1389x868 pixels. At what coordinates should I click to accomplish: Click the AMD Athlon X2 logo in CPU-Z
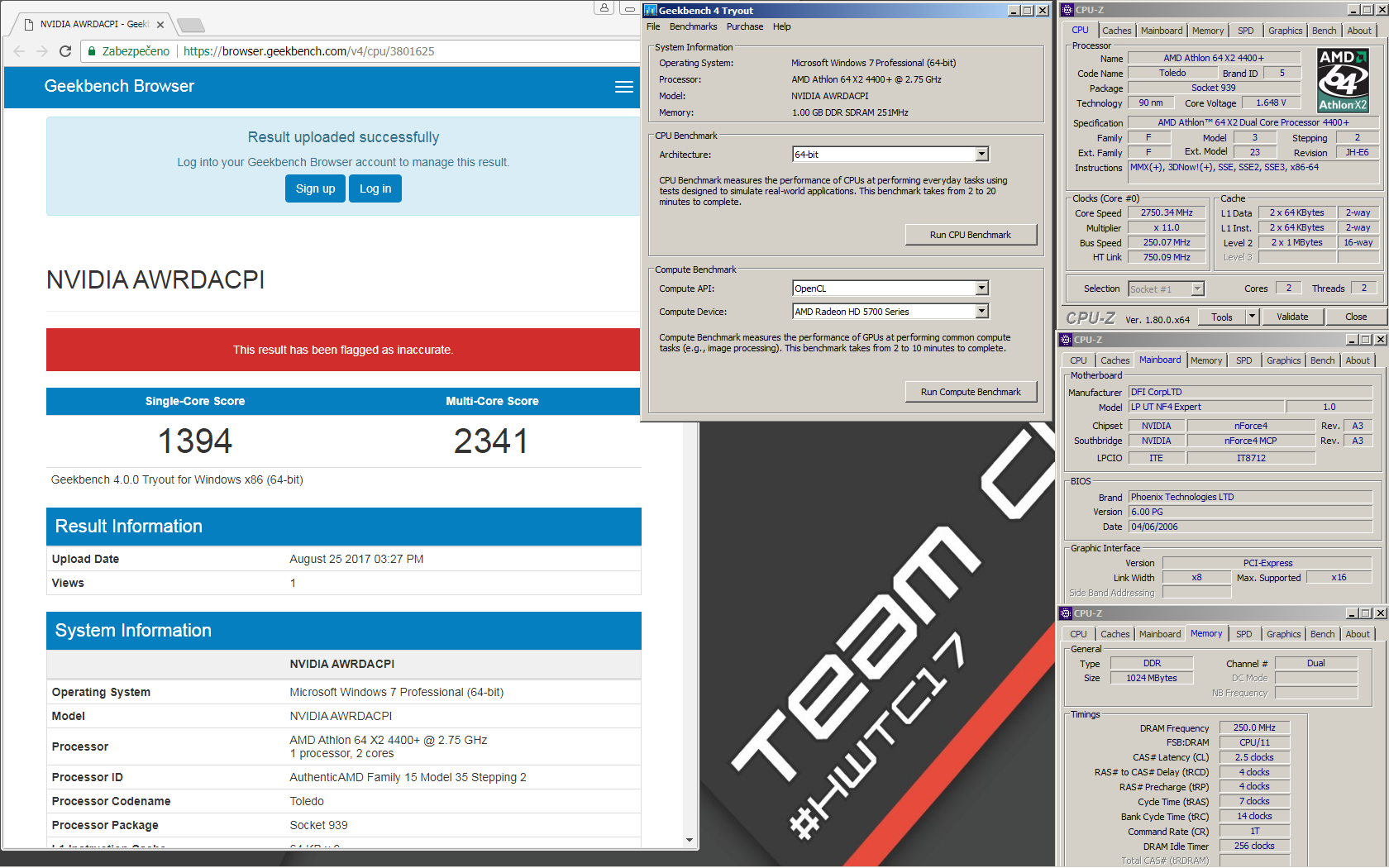pos(1343,80)
